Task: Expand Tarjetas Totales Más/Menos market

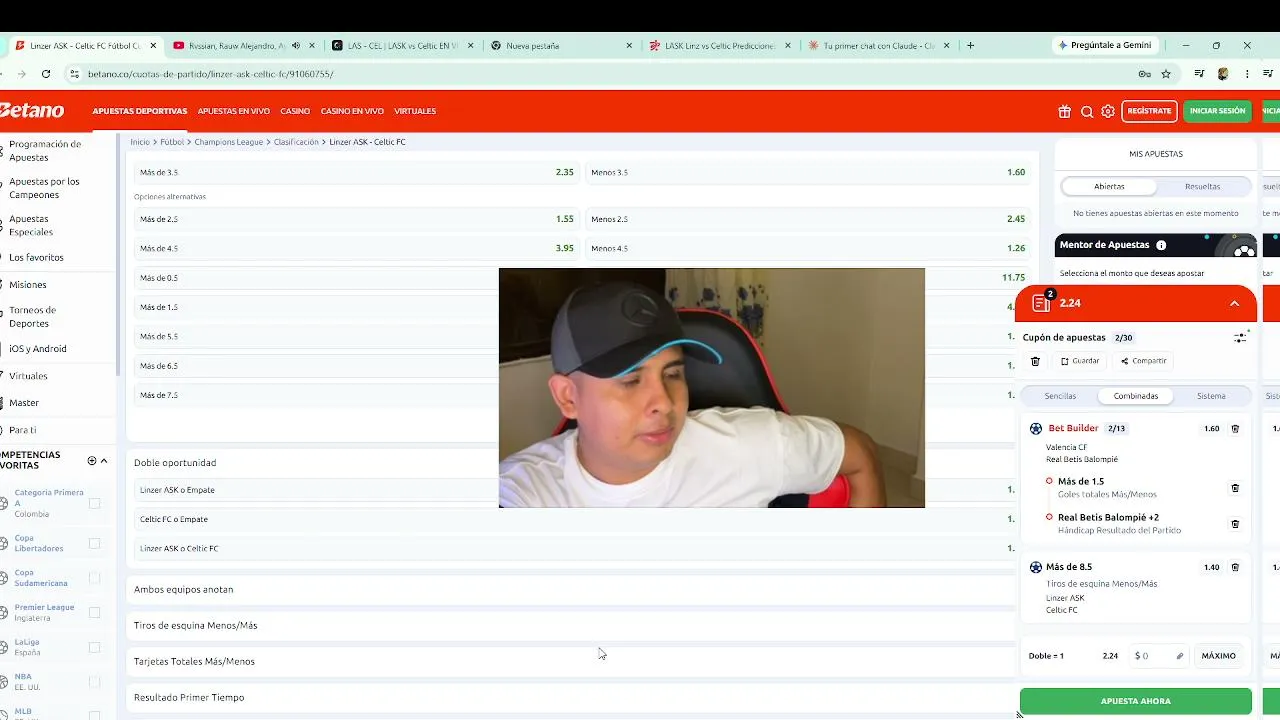Action: (570, 661)
